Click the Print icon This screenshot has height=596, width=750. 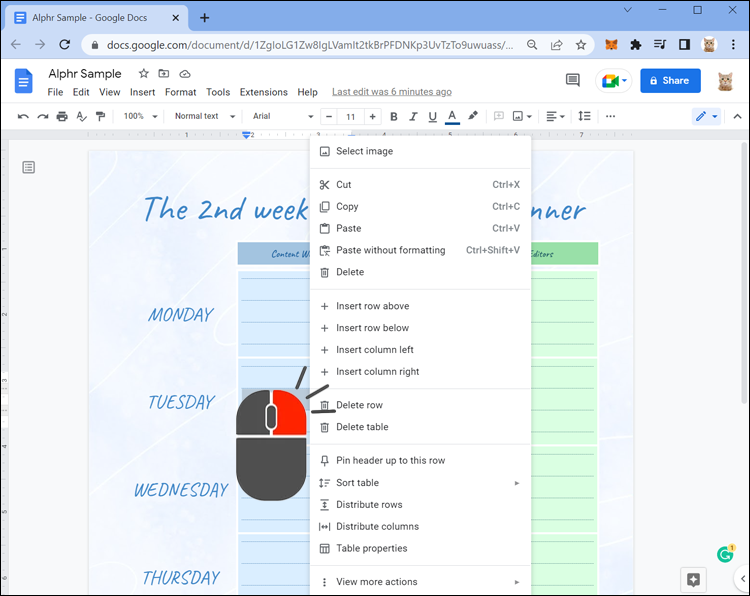[62, 116]
